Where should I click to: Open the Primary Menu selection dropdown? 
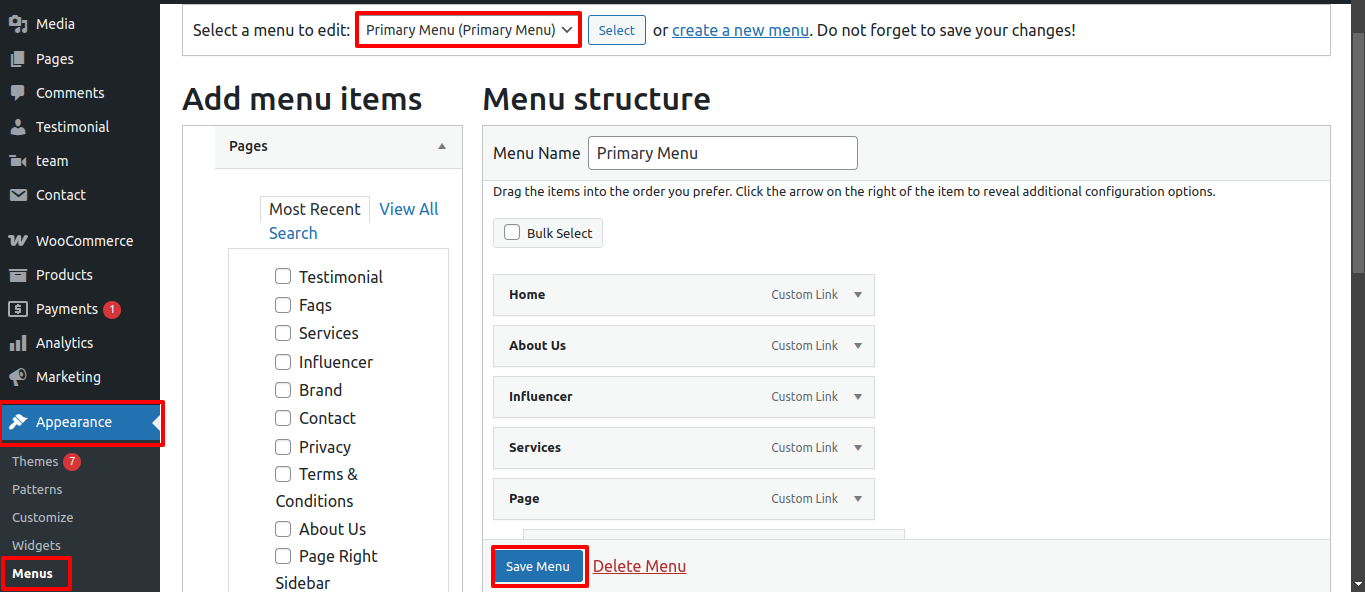pyautogui.click(x=468, y=30)
